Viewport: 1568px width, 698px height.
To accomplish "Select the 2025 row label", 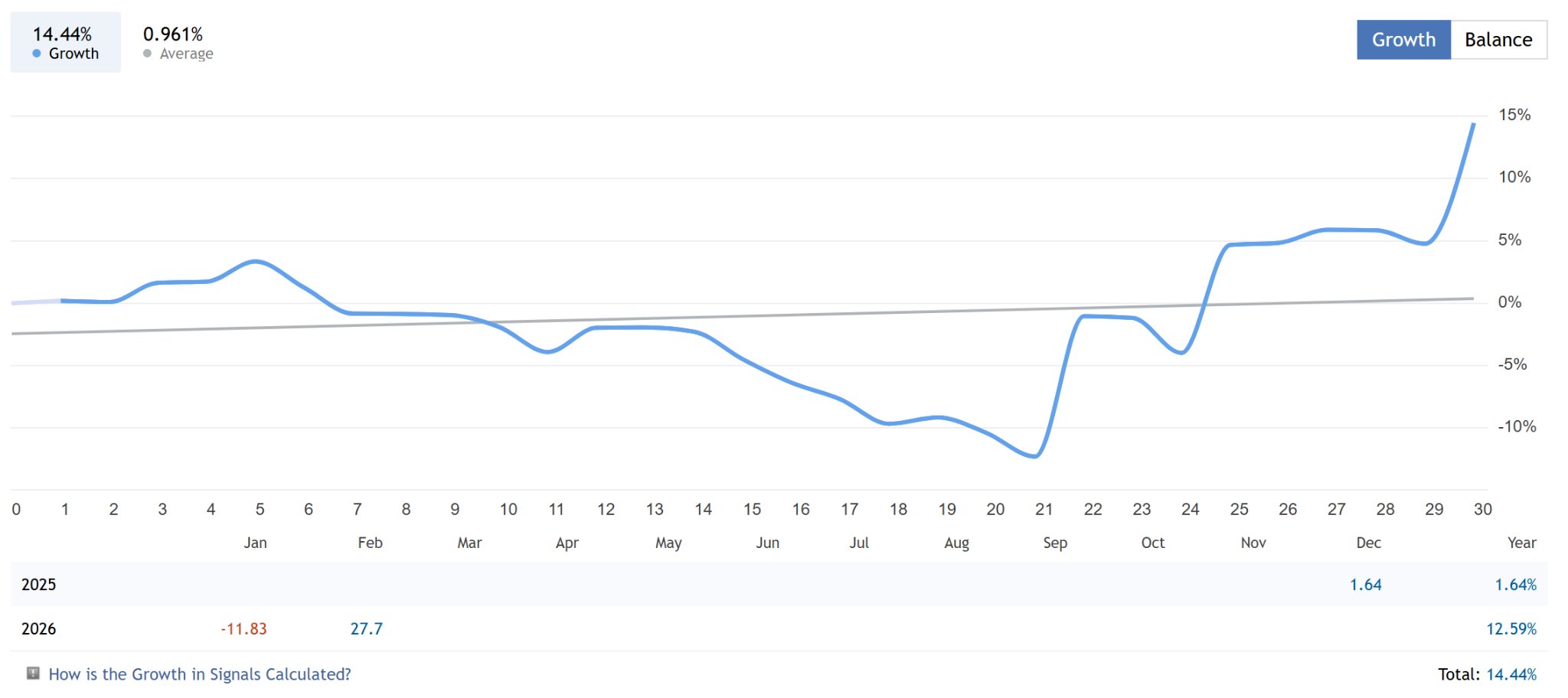I will 38,585.
